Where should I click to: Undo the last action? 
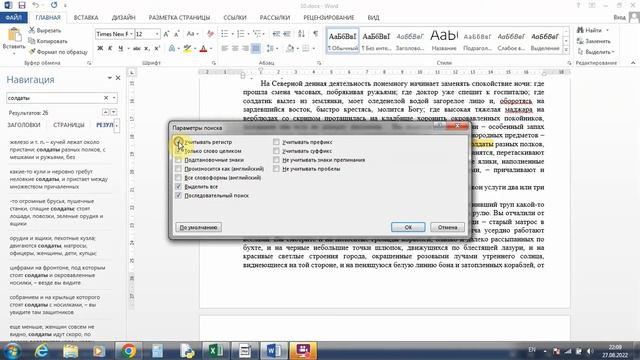tap(36, 5)
